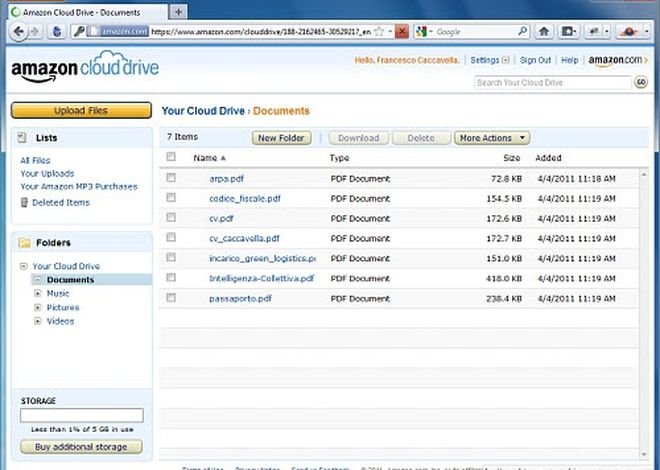The width and height of the screenshot is (660, 470).
Task: Click the bookmark star in the address bar
Action: (x=379, y=32)
